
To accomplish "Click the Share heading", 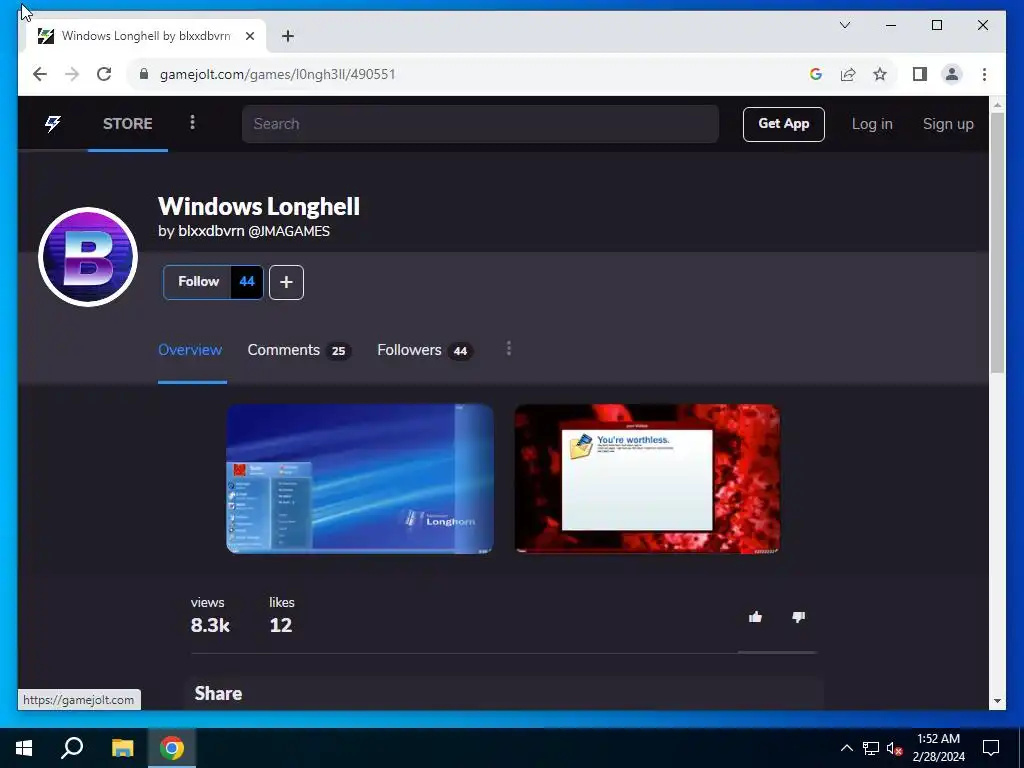I will tap(218, 694).
